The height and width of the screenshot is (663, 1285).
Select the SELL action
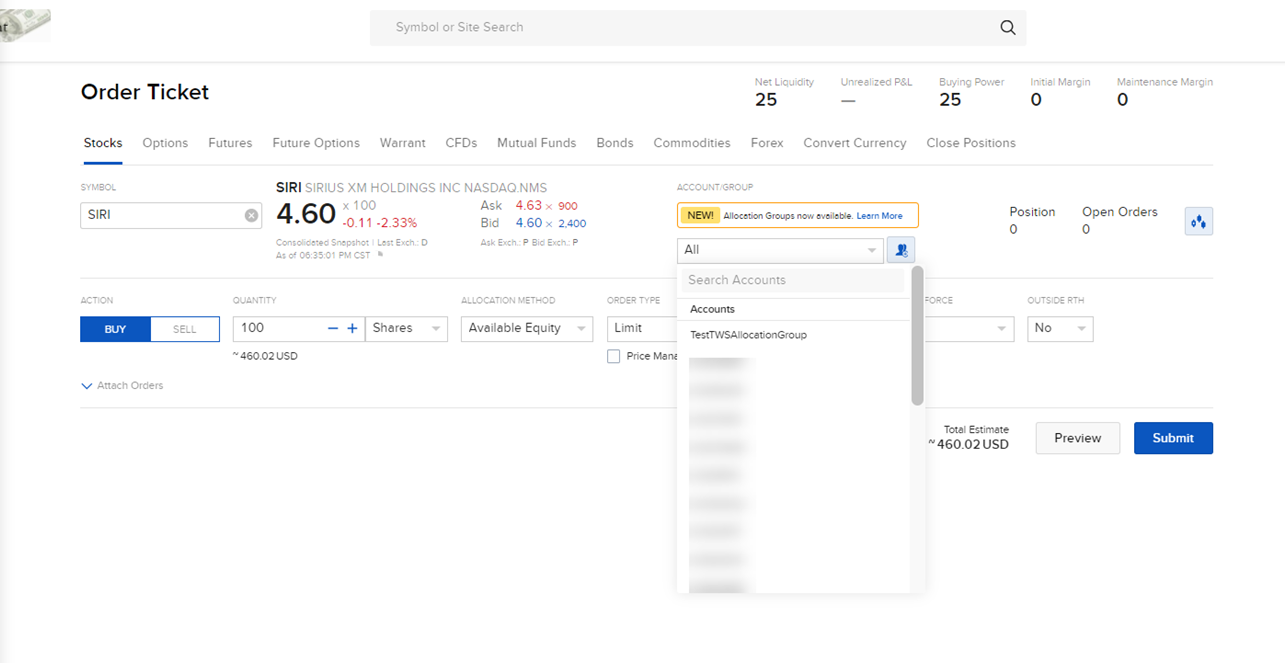tap(185, 329)
